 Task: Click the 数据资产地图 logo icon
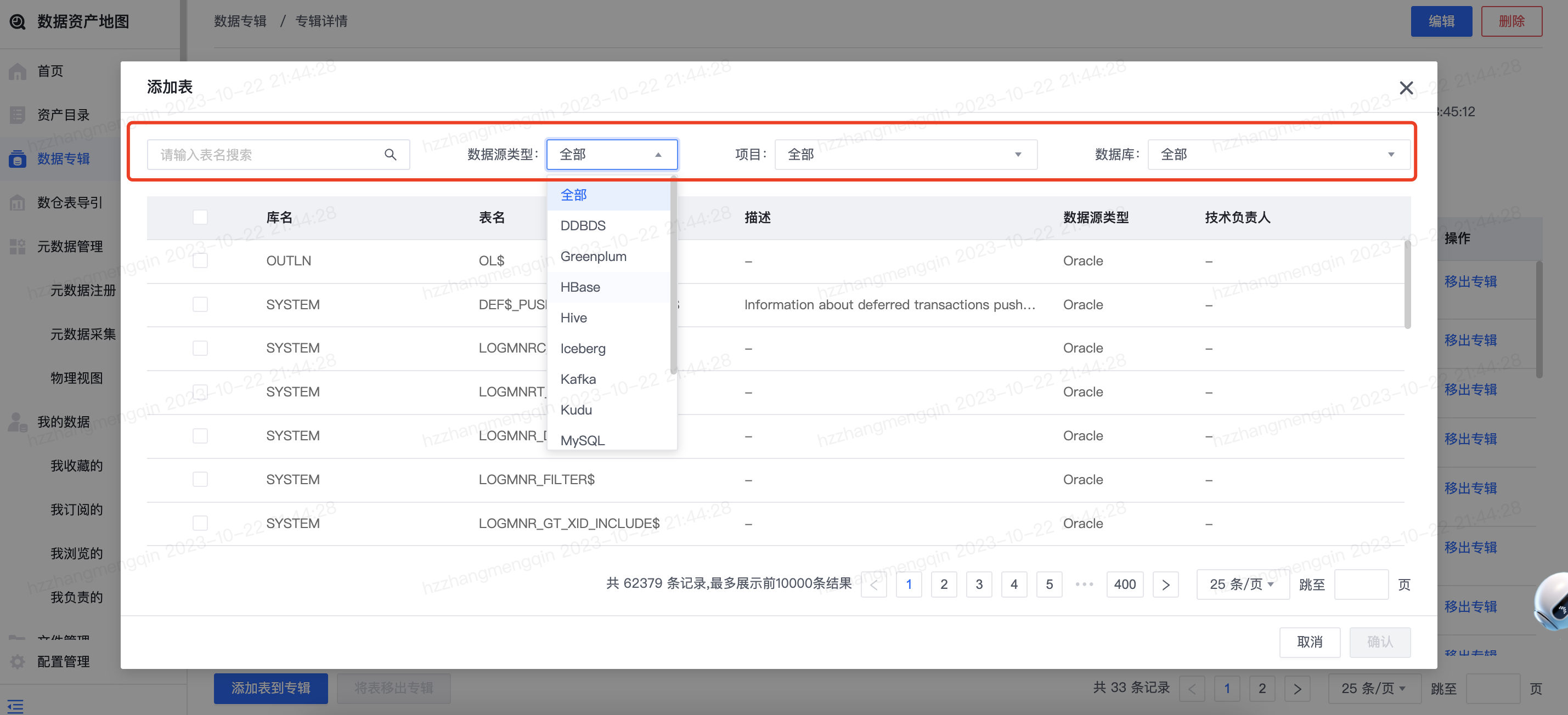coord(17,22)
